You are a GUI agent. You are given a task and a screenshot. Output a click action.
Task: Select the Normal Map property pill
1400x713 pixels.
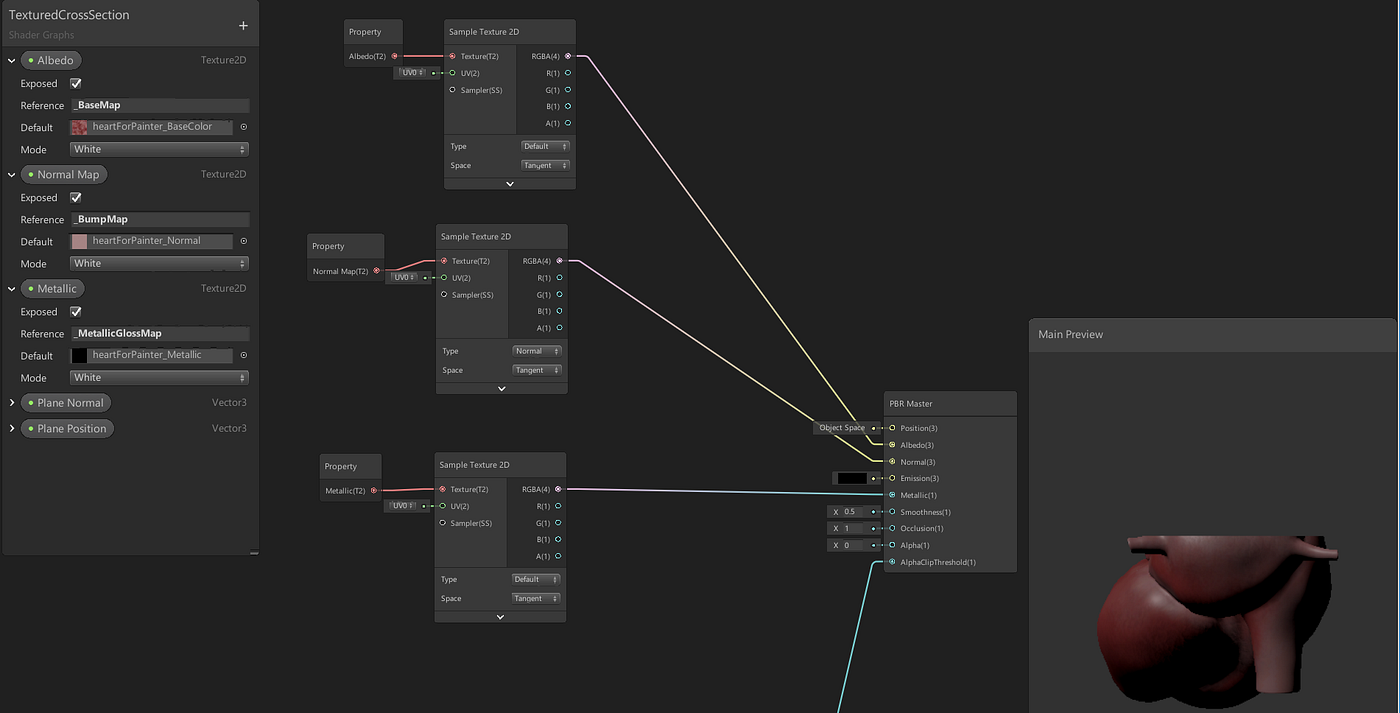click(64, 174)
